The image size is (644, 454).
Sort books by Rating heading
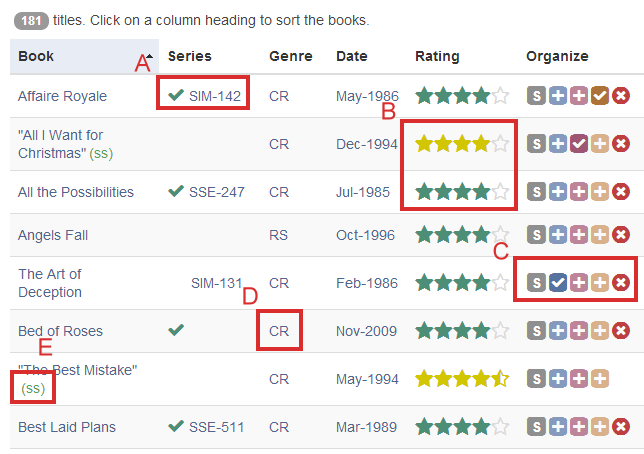437,56
